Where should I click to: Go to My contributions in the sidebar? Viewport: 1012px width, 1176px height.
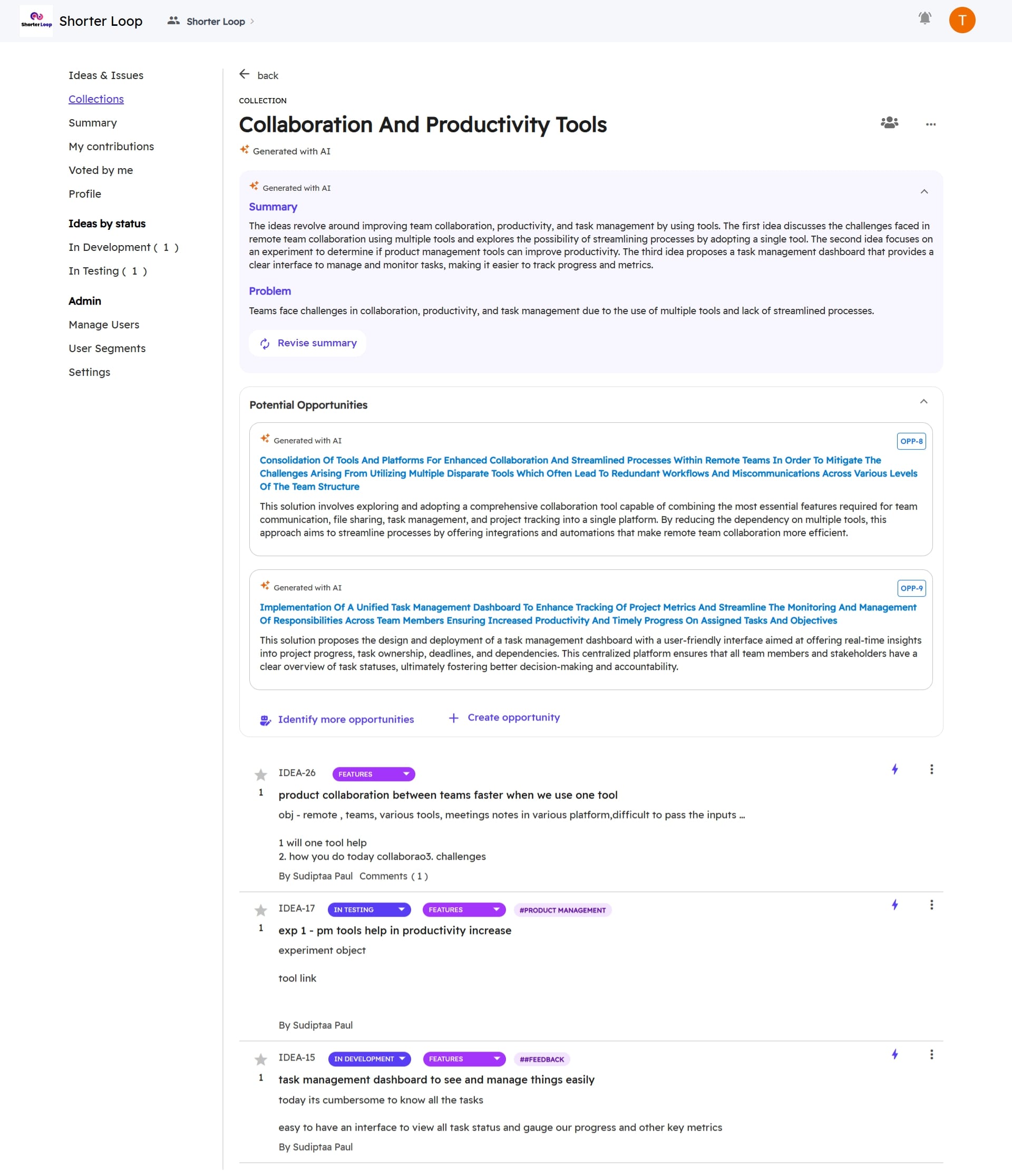pos(111,147)
